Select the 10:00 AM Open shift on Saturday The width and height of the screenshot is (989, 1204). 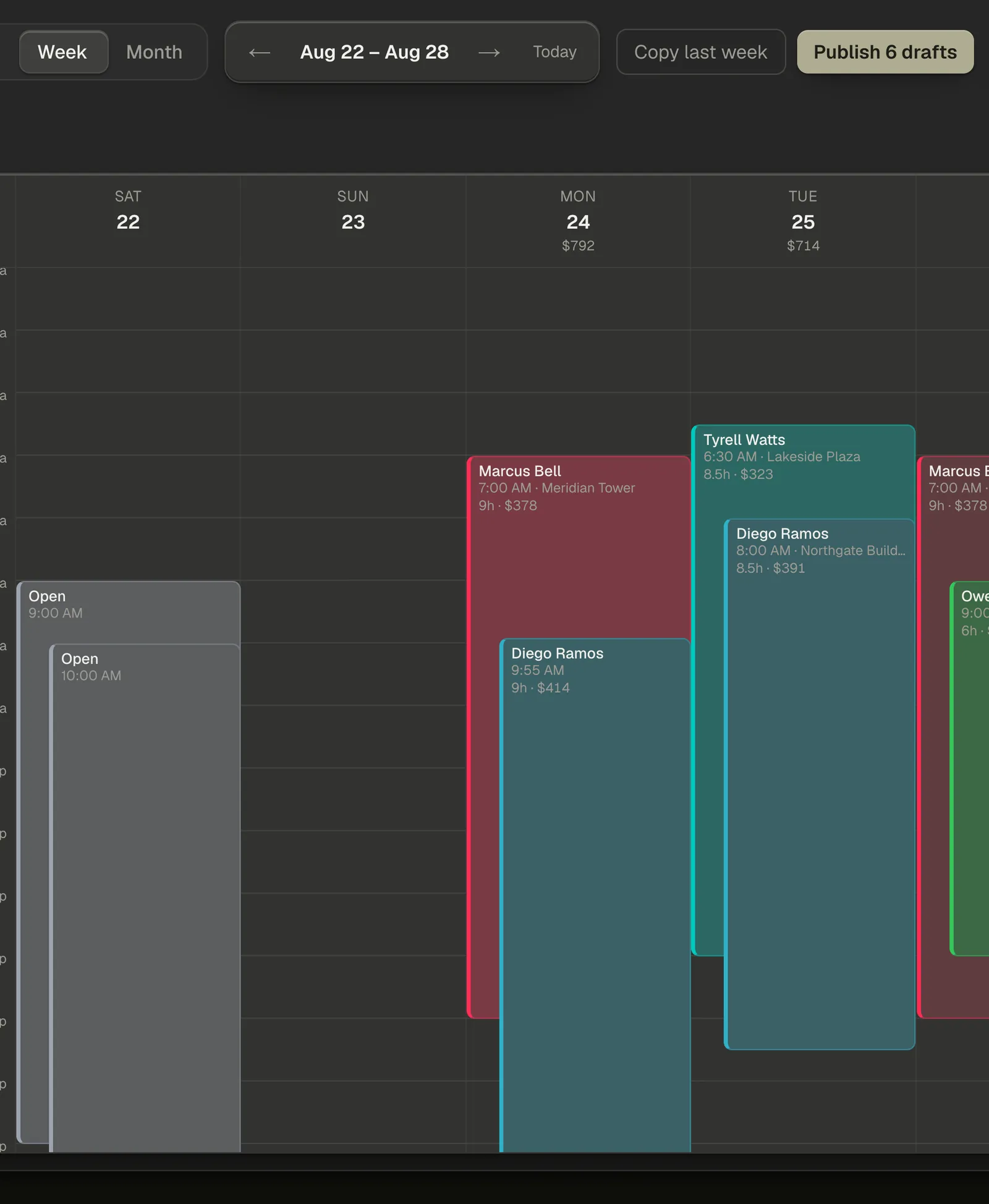click(x=145, y=896)
